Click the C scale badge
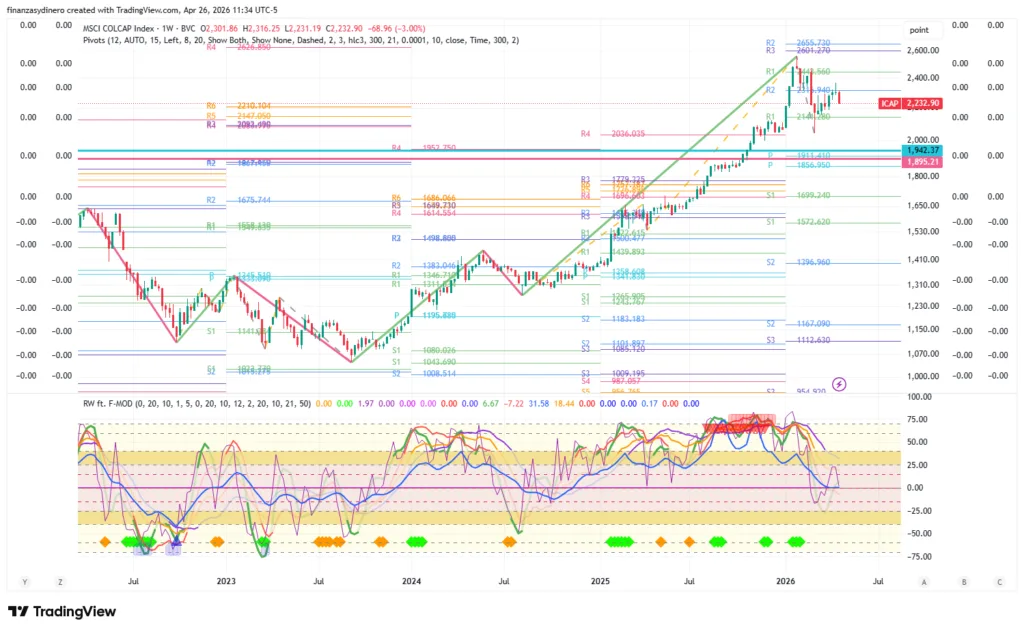1024x632 pixels. [x=998, y=581]
